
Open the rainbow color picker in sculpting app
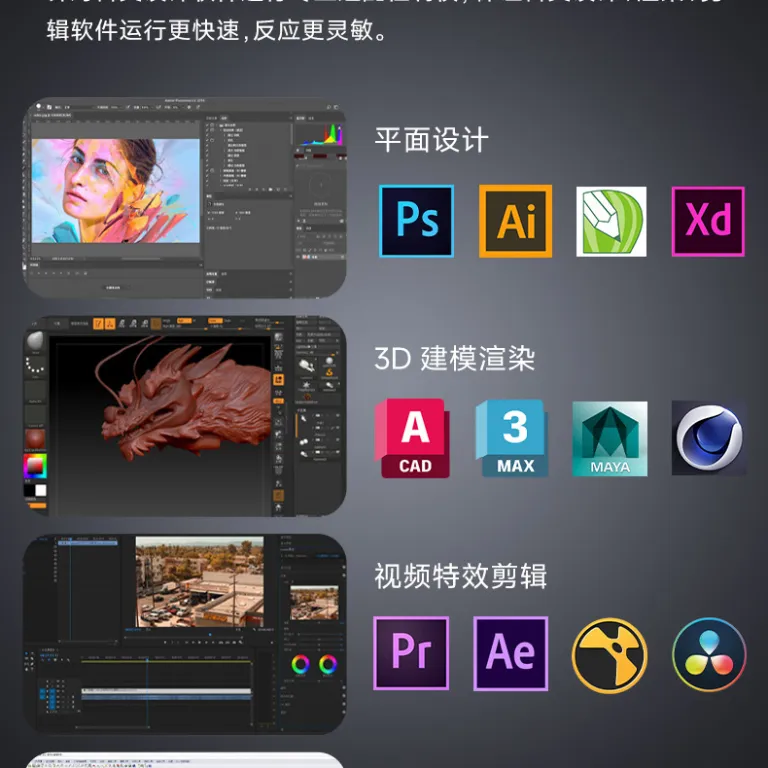coord(35,466)
